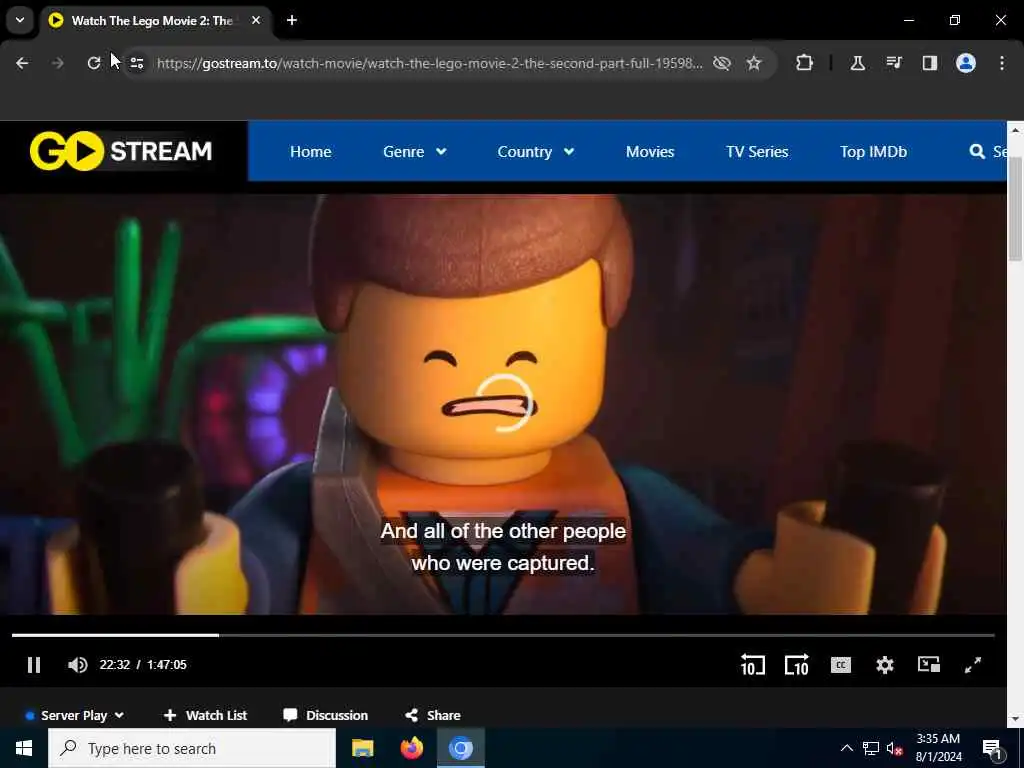
Task: Click the taskbar search box
Action: (x=192, y=748)
